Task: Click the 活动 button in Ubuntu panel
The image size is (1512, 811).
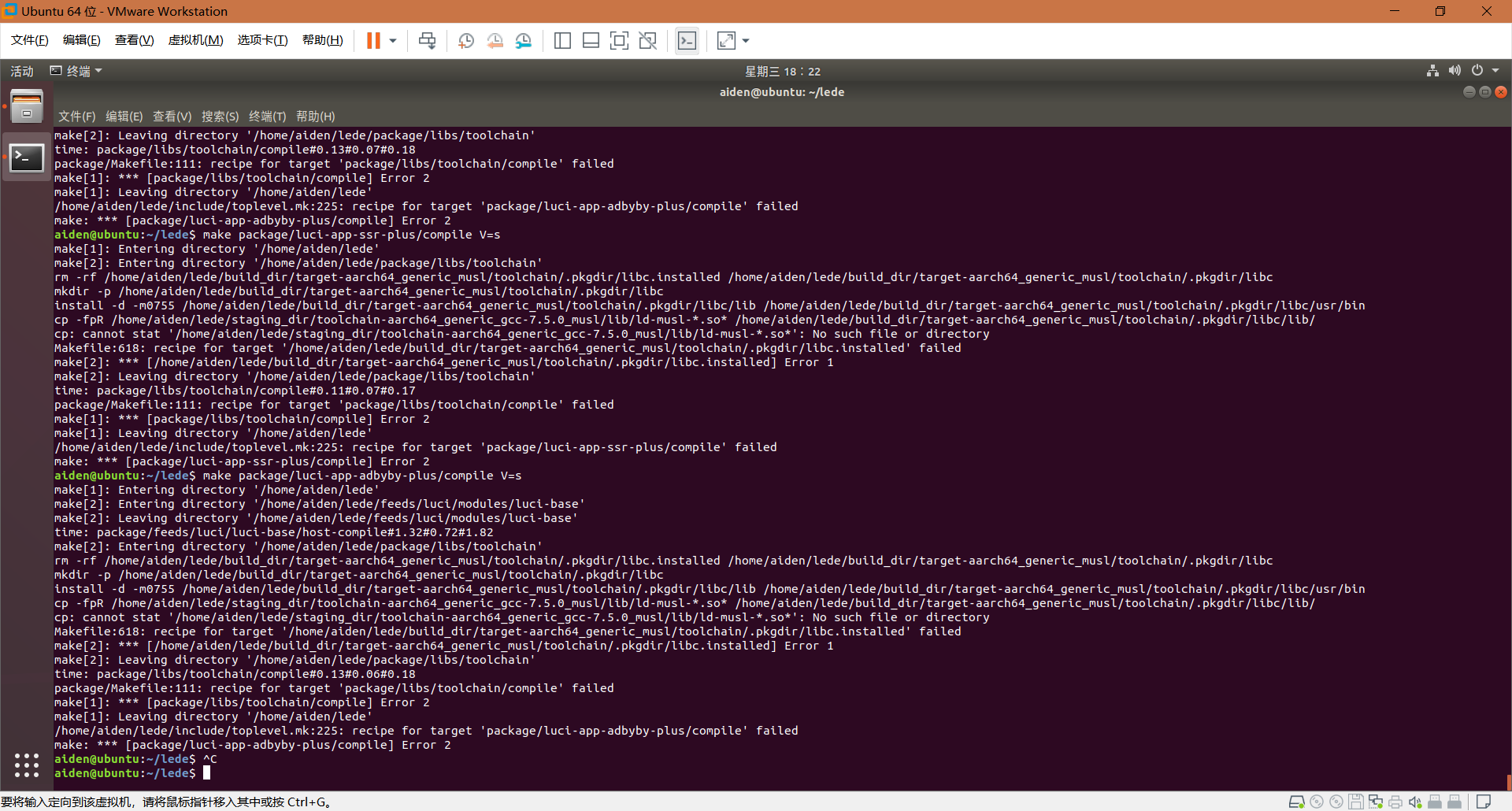Action: click(x=21, y=70)
